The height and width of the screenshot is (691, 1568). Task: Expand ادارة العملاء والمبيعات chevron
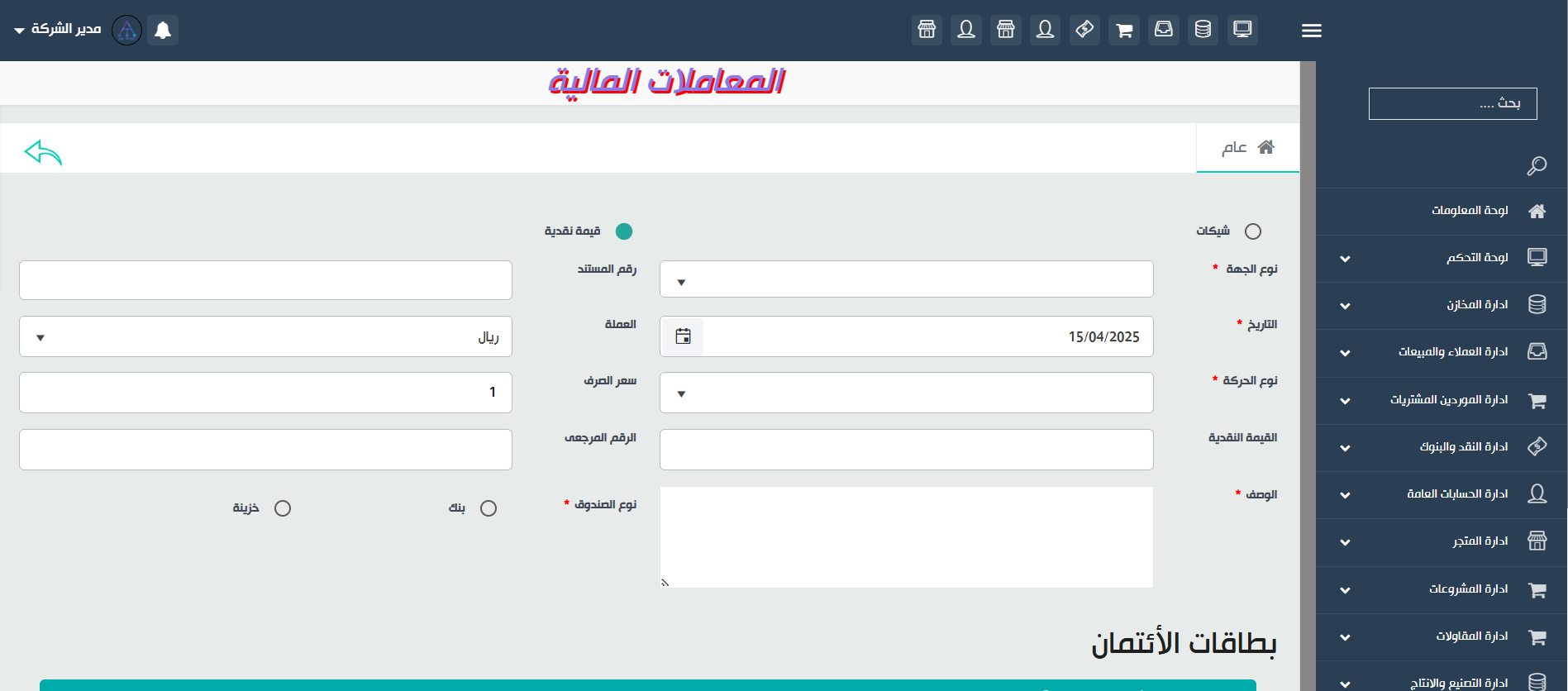[1345, 353]
